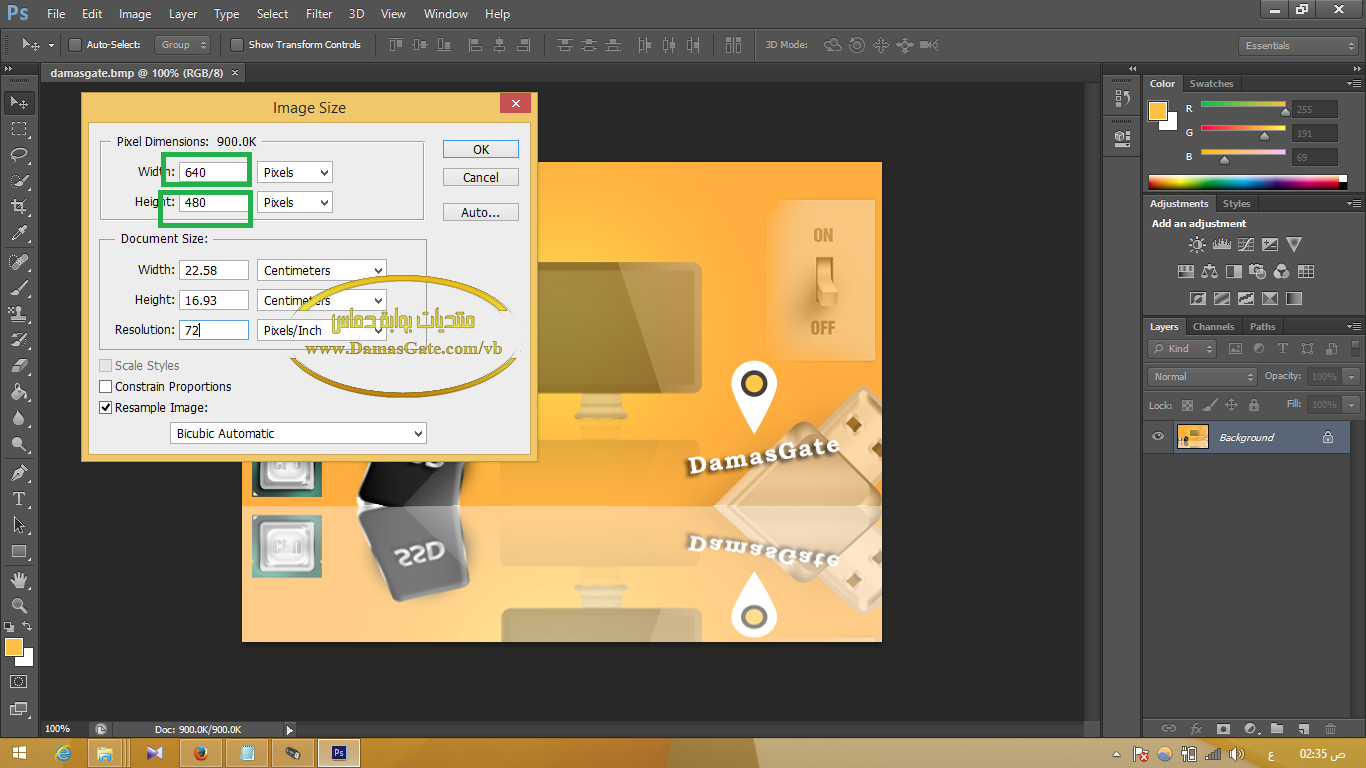
Task: Click foreground color swatch in Color panel
Action: pyautogui.click(x=1158, y=111)
